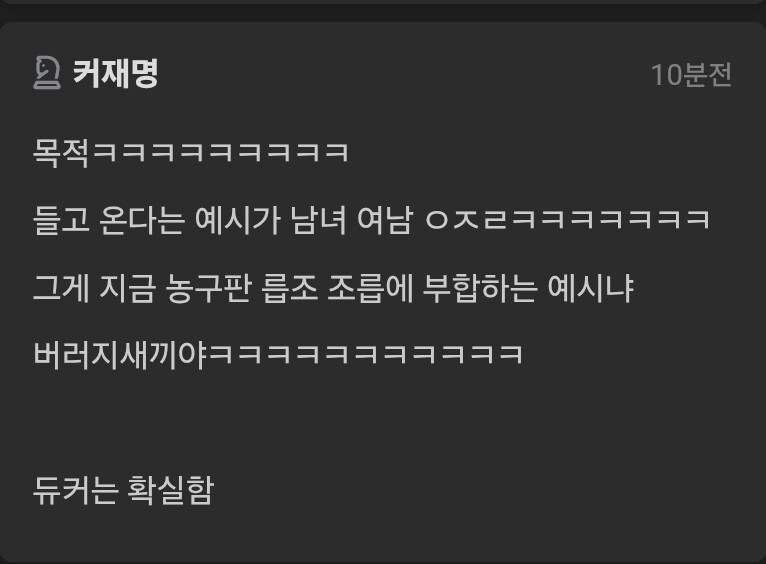Click the ㅋㅋㅋ string after 목적
This screenshot has height=564, width=766.
[220, 152]
